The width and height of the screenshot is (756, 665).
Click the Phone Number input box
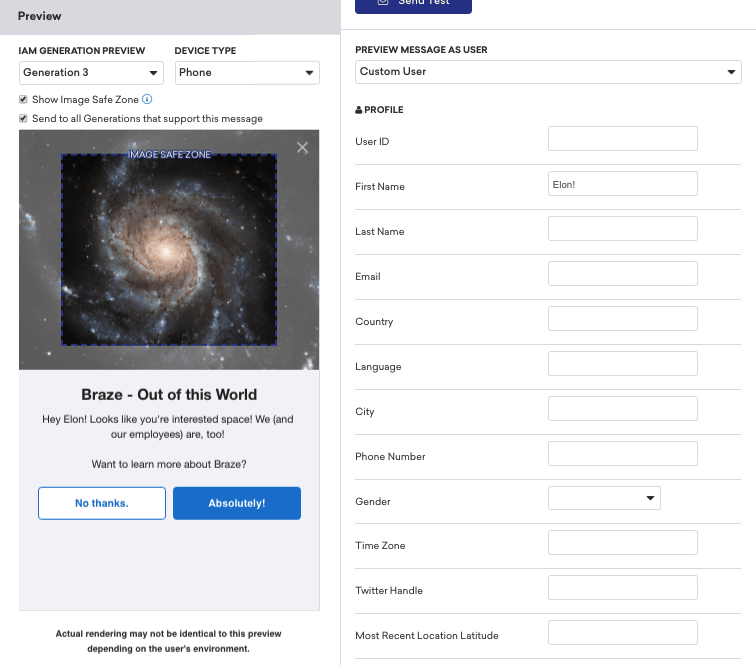(x=622, y=454)
